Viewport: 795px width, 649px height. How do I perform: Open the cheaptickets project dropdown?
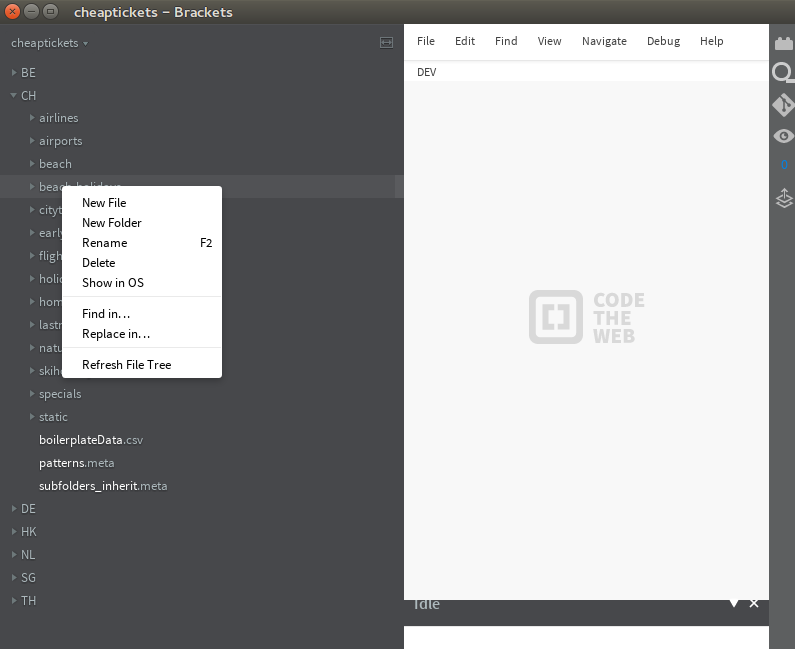tap(50, 43)
